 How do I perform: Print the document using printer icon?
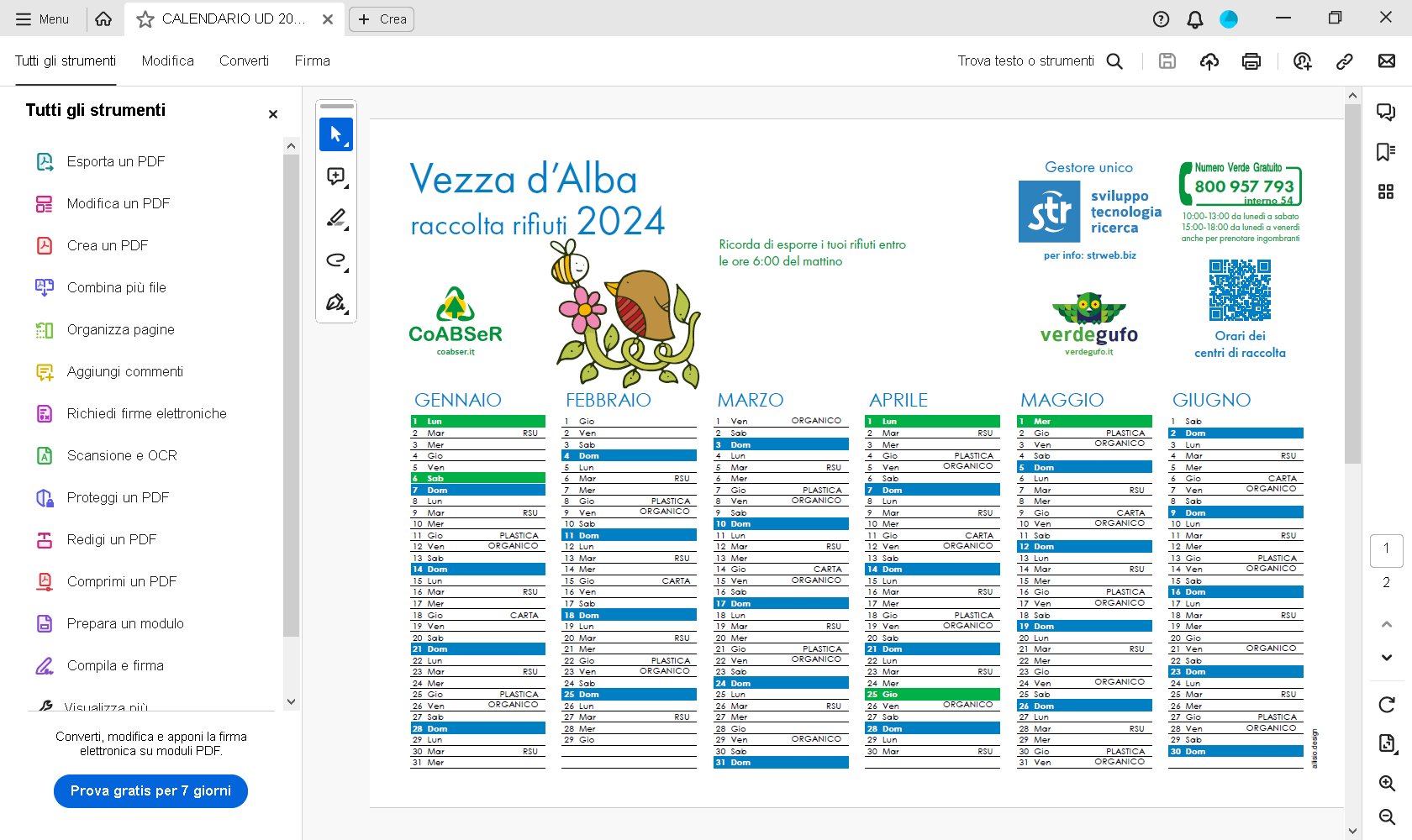(x=1251, y=61)
